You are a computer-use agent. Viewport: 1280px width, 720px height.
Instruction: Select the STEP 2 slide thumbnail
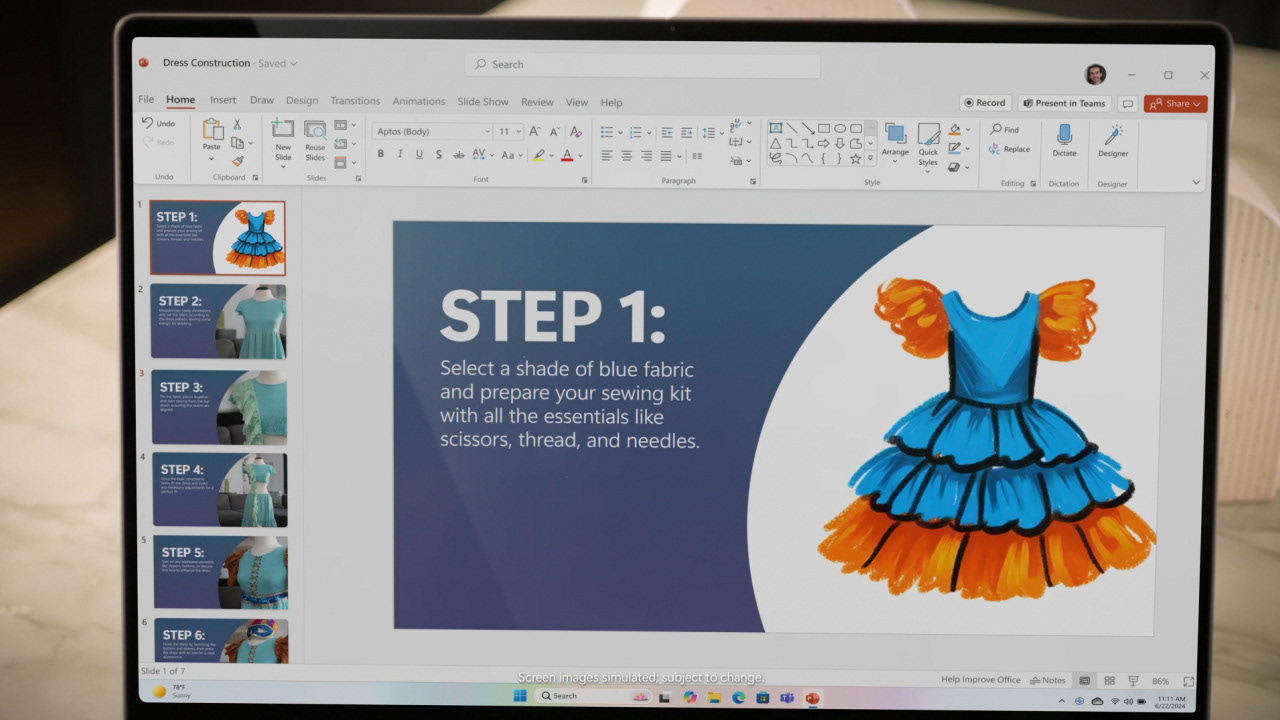[x=218, y=321]
